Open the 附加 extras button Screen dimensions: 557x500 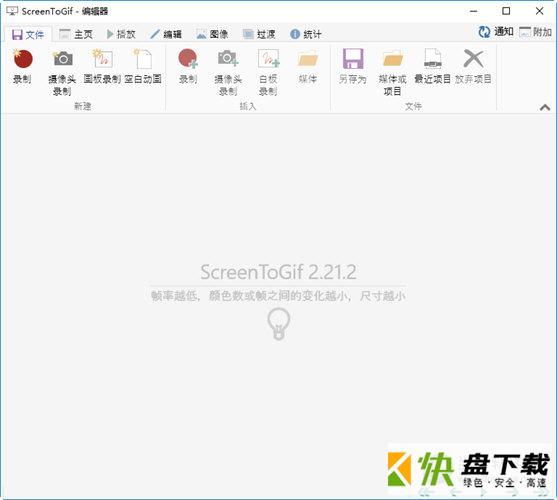(x=535, y=32)
